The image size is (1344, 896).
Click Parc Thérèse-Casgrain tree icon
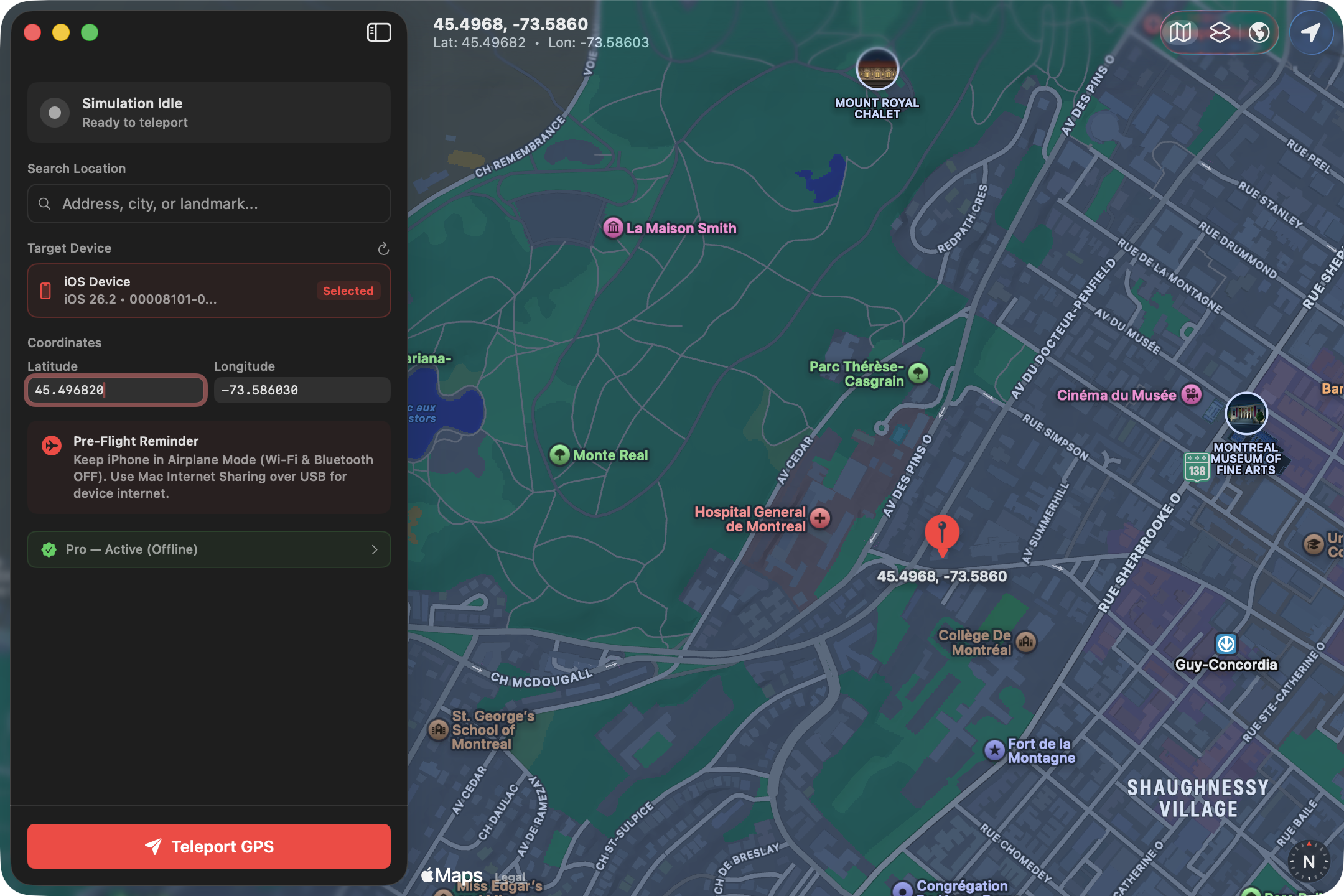coord(918,373)
